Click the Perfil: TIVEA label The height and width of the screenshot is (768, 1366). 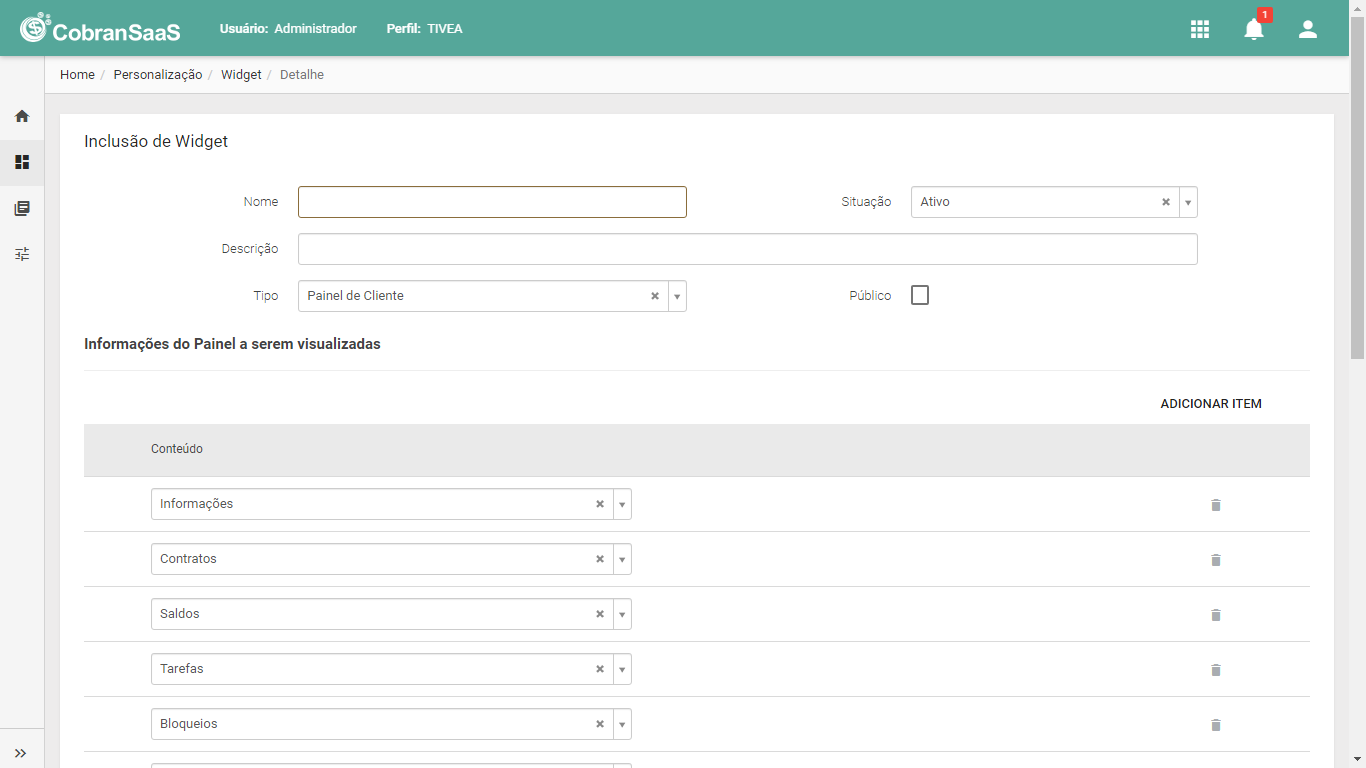(425, 29)
